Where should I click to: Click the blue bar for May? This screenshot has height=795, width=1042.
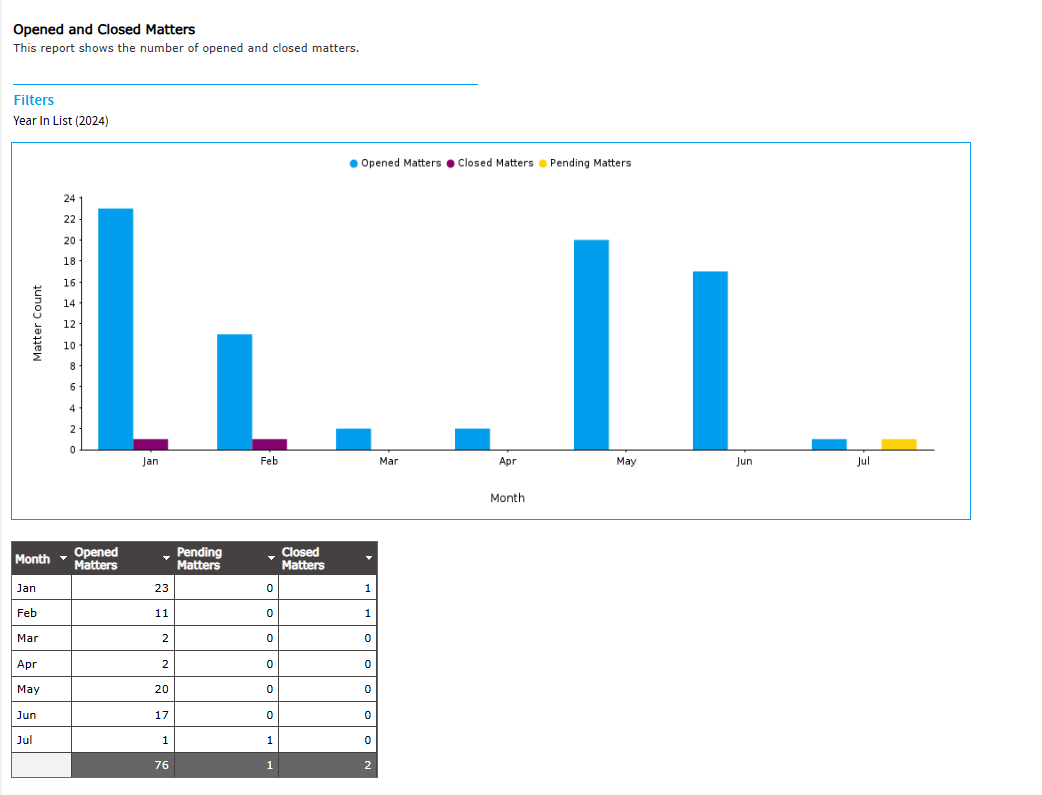591,345
